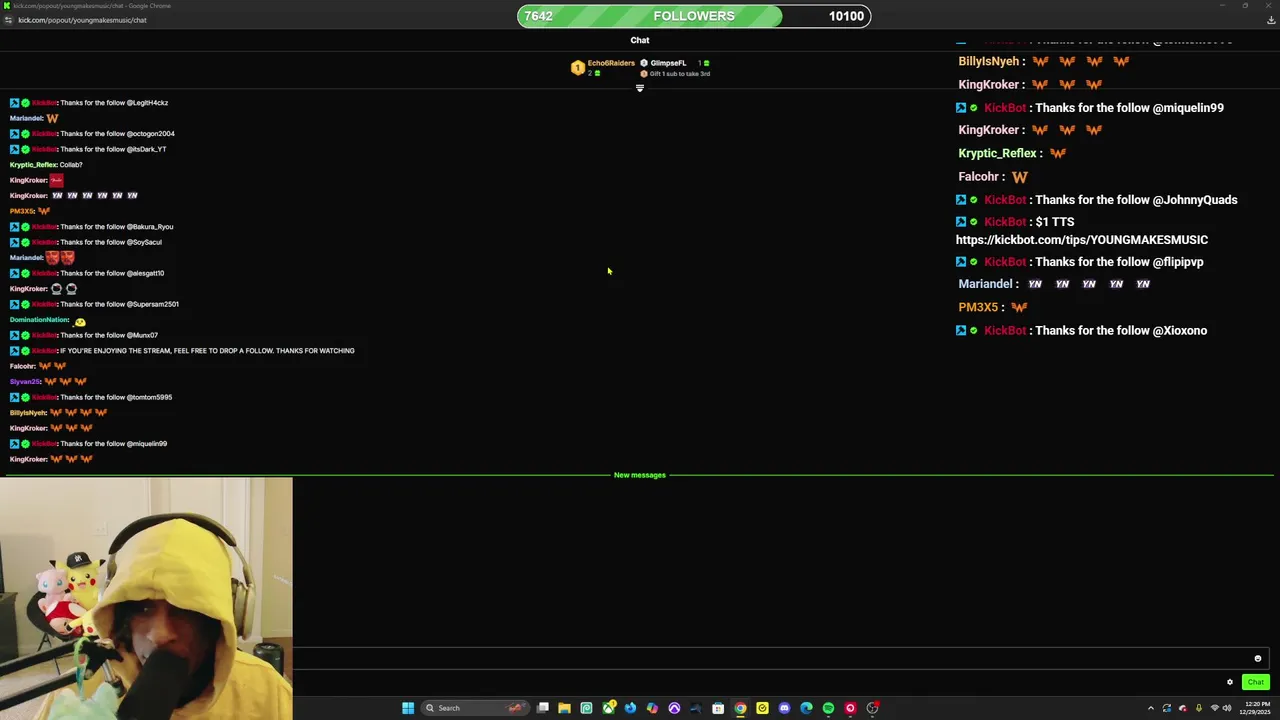1280x720 pixels.
Task: Open Discord from taskbar
Action: point(784,708)
